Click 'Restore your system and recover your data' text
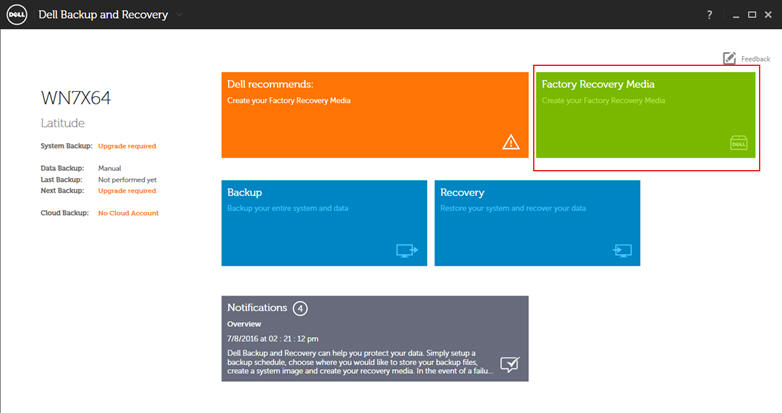782x413 pixels. coord(513,208)
